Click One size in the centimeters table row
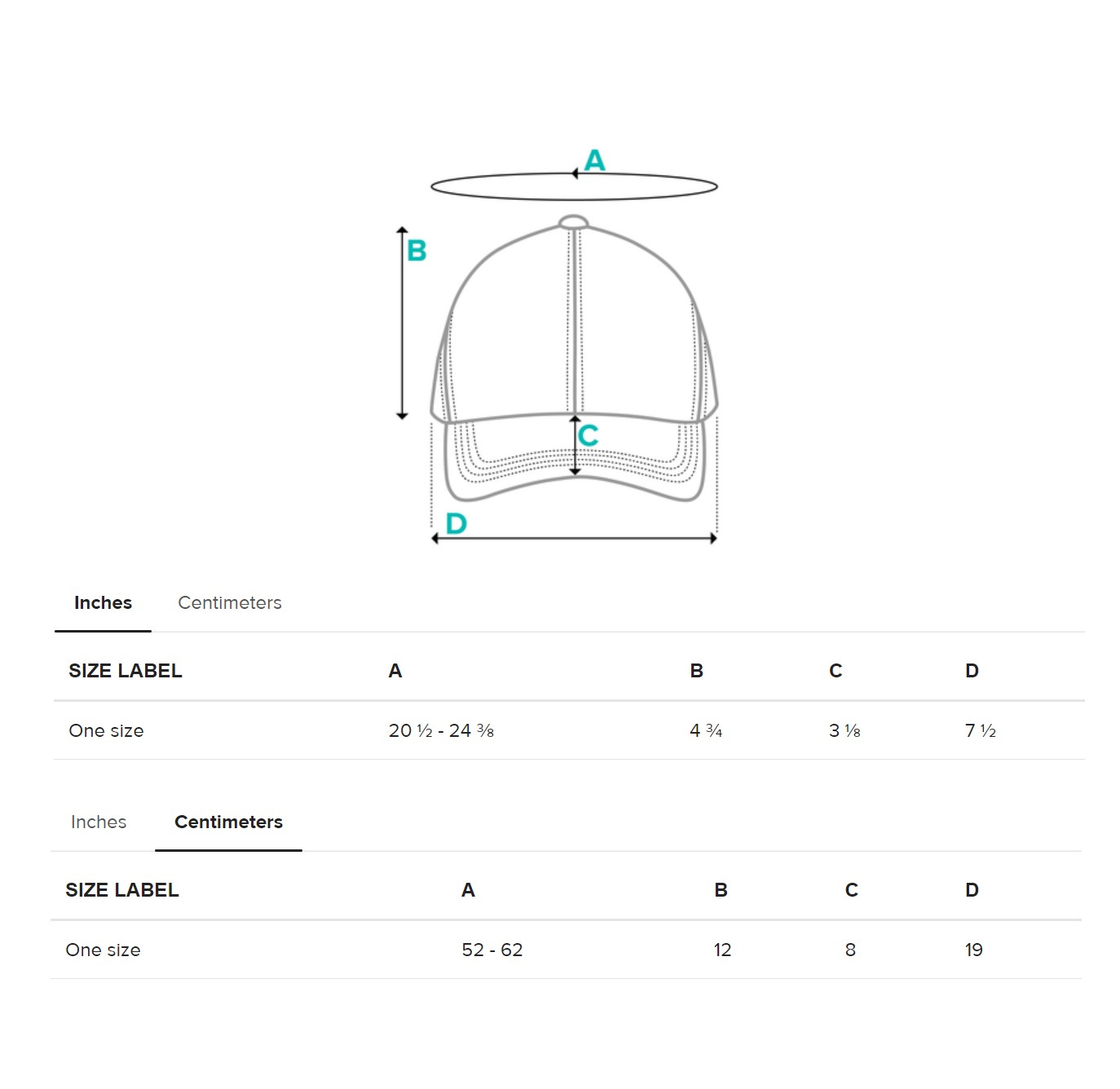The image size is (1120, 1089). (x=103, y=950)
